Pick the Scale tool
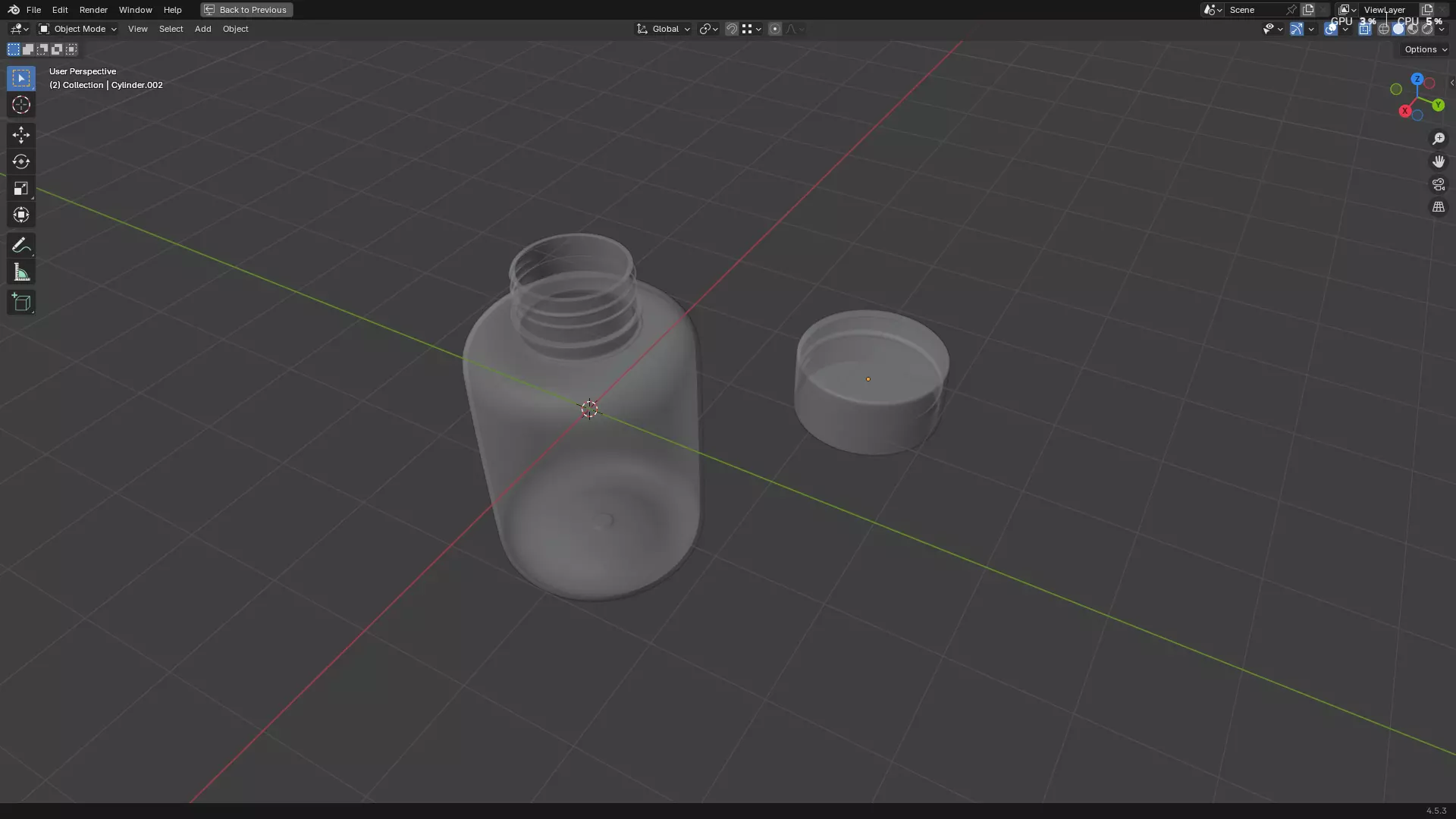Screen dimensions: 1456x819 click(21, 188)
